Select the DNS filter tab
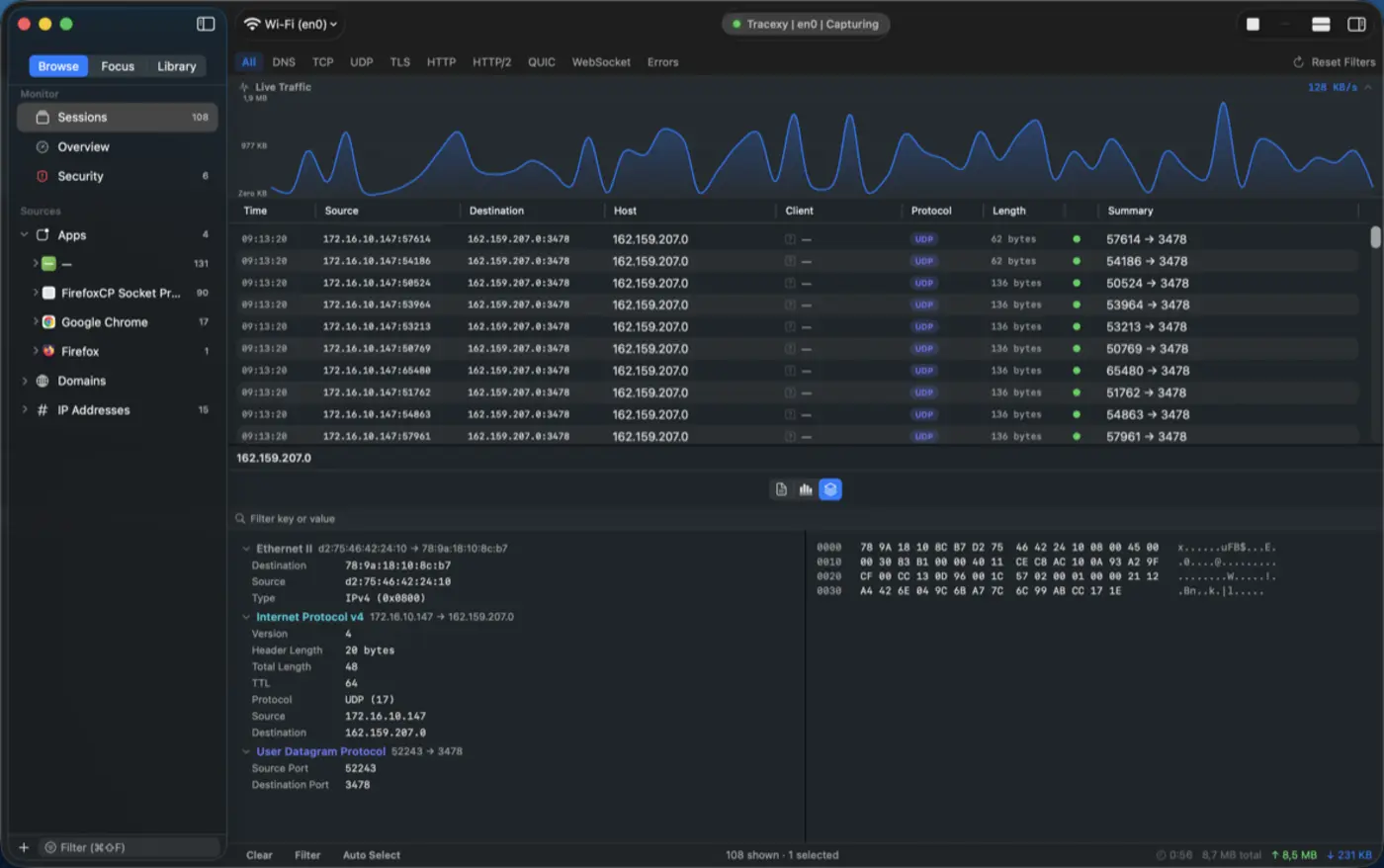This screenshot has width=1384, height=868. point(284,62)
